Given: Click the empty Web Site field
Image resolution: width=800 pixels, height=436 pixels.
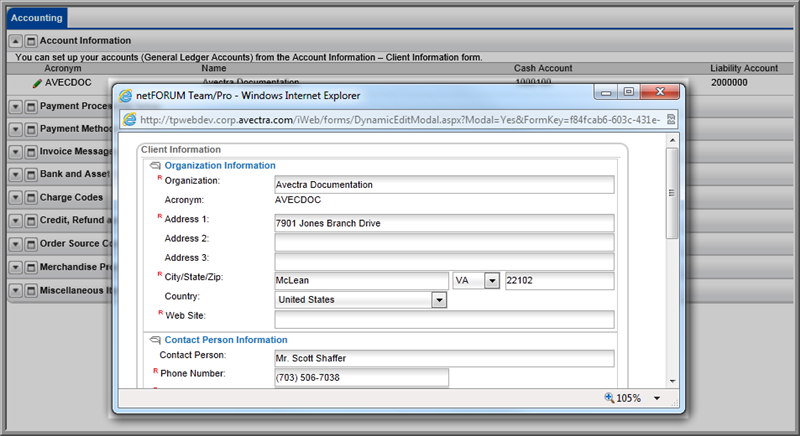Looking at the screenshot, I should (444, 320).
